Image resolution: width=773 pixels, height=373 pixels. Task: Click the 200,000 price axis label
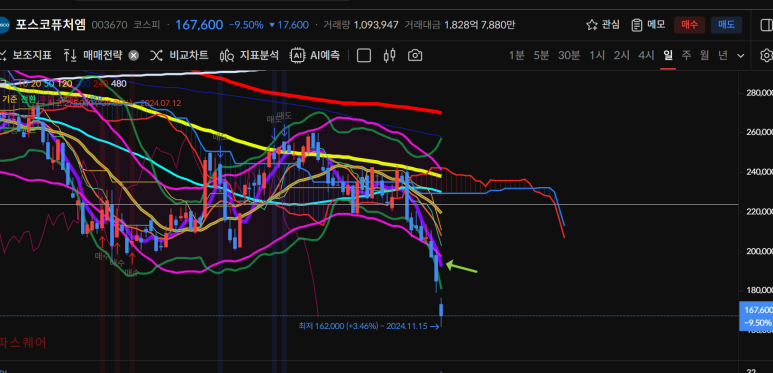tap(759, 251)
